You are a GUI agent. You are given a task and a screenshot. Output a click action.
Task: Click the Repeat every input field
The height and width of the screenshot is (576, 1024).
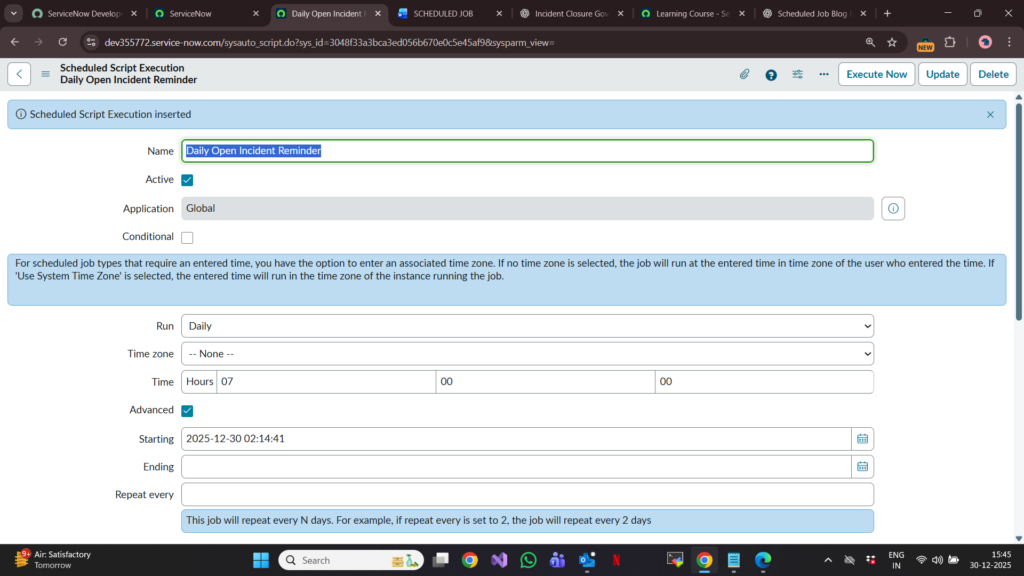pyautogui.click(x=527, y=495)
